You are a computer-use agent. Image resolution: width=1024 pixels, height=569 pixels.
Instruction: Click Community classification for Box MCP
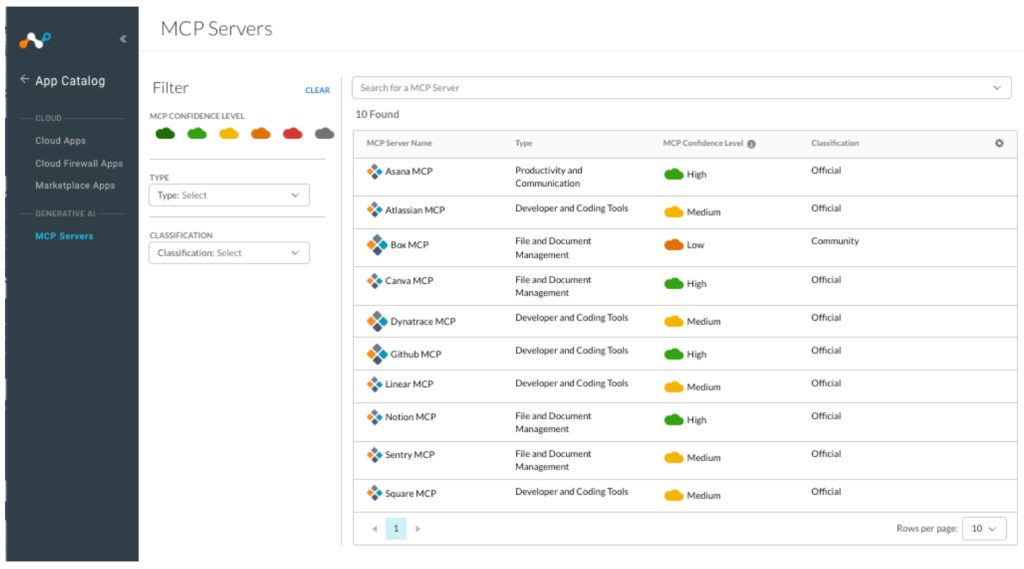[835, 241]
